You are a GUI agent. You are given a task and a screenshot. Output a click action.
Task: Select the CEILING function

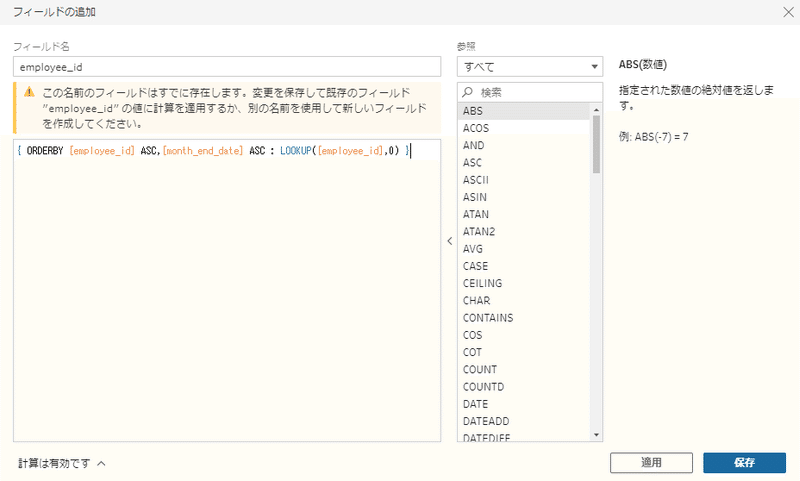(x=523, y=283)
